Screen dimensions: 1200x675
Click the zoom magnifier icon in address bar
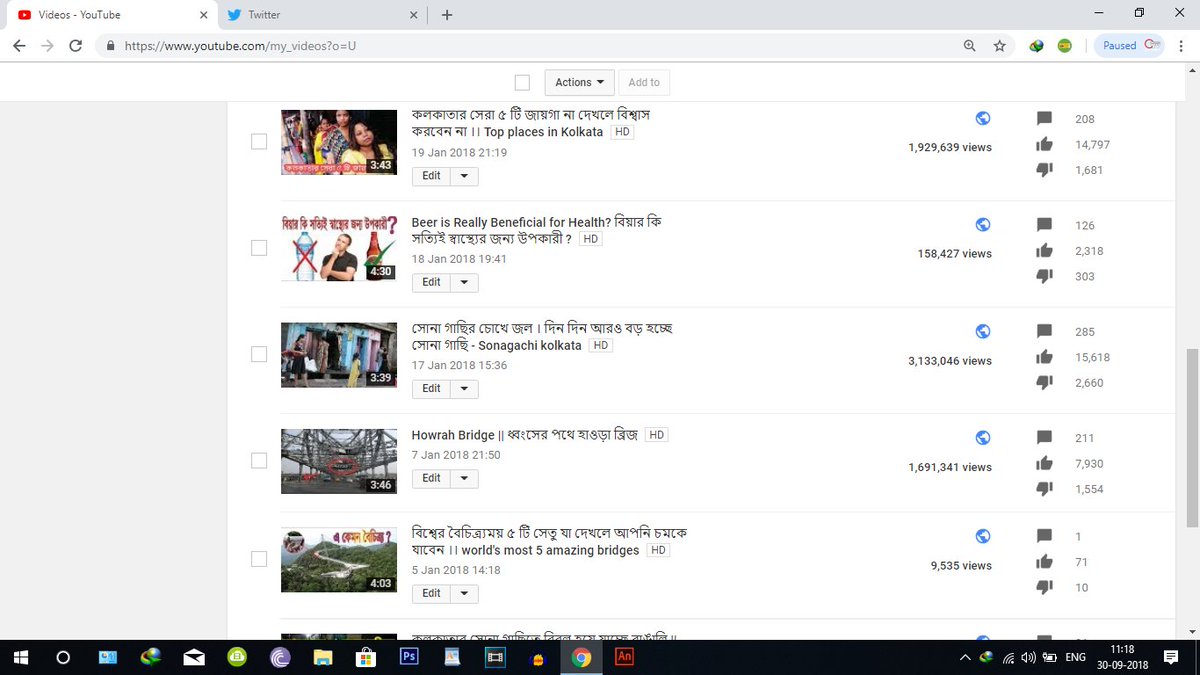pyautogui.click(x=969, y=45)
